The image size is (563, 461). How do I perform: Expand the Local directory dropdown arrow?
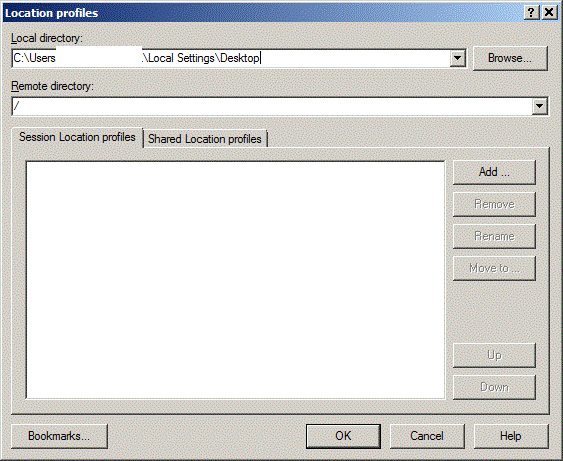pyautogui.click(x=457, y=58)
